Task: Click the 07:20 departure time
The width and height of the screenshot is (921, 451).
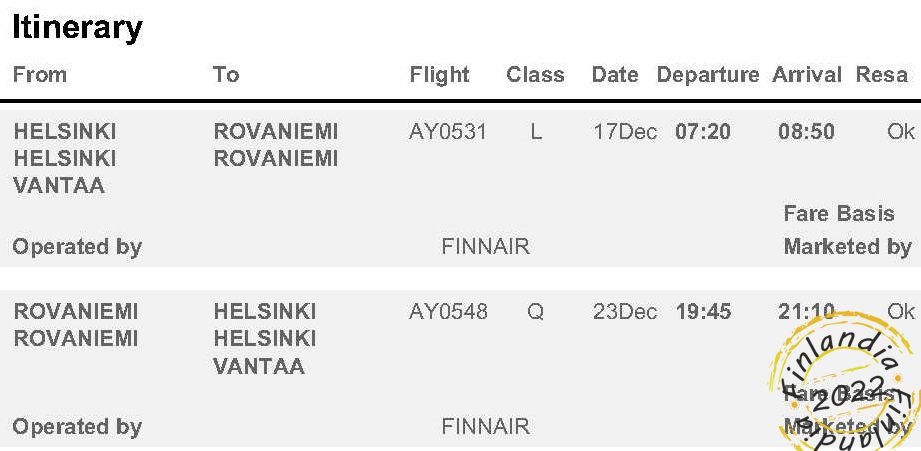Action: (702, 132)
